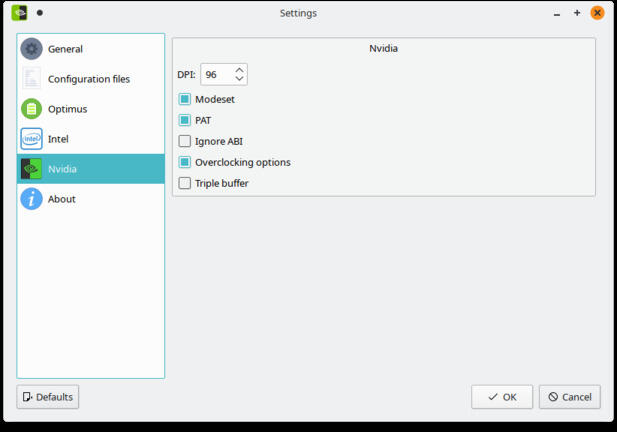Click the Nvidia group heading
The height and width of the screenshot is (432, 617).
[x=383, y=48]
